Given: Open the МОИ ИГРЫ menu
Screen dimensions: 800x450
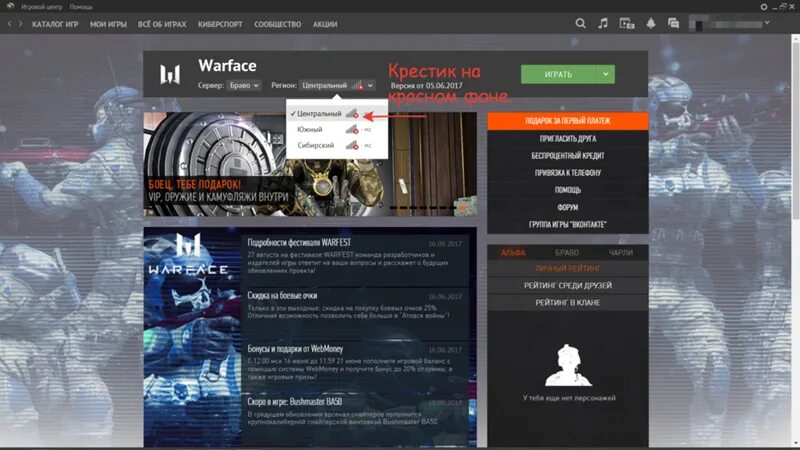Looking at the screenshot, I should click(108, 24).
